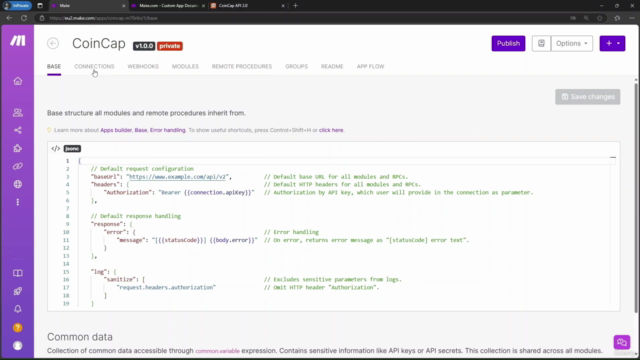This screenshot has width=640, height=360.
Task: Click the zoom magnifier icon in address bar
Action: click(586, 18)
